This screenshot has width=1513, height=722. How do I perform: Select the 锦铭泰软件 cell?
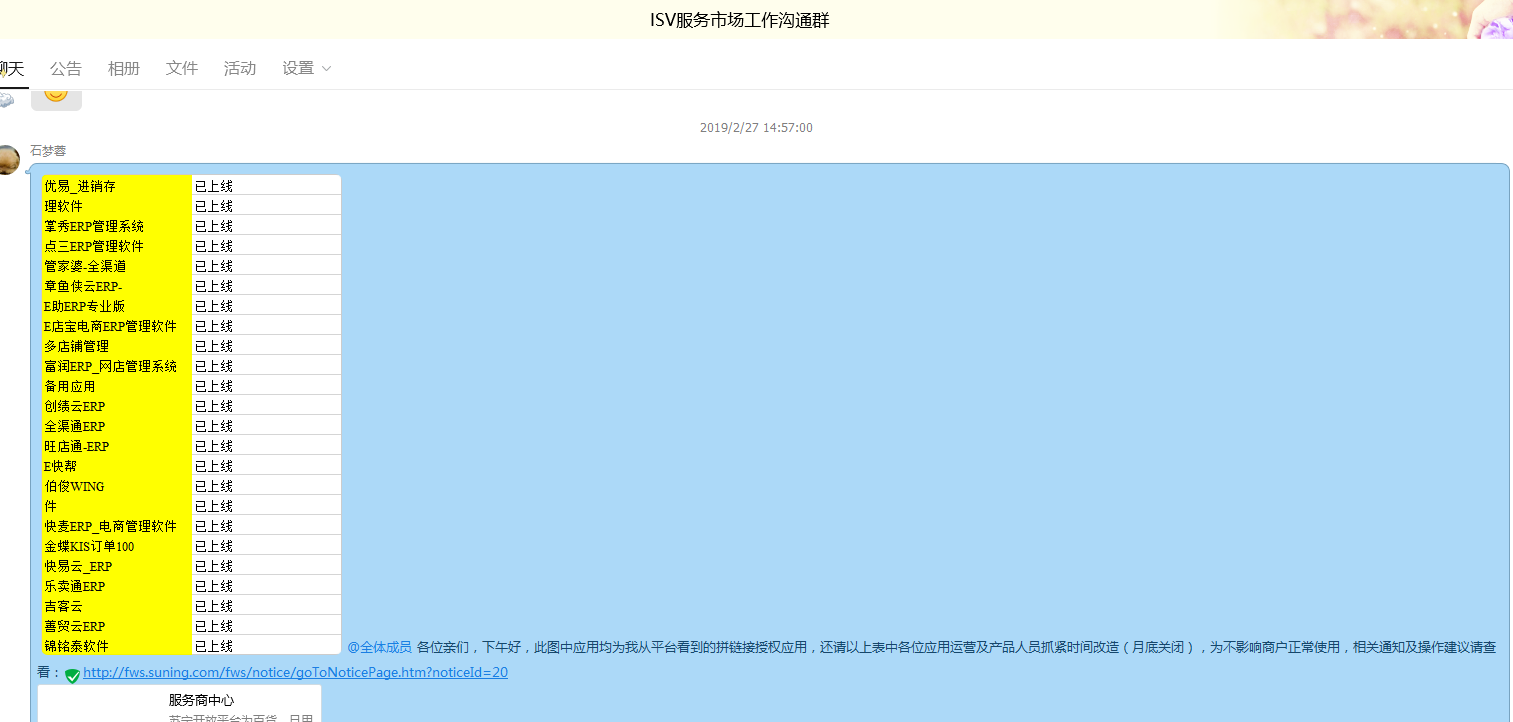pos(117,646)
